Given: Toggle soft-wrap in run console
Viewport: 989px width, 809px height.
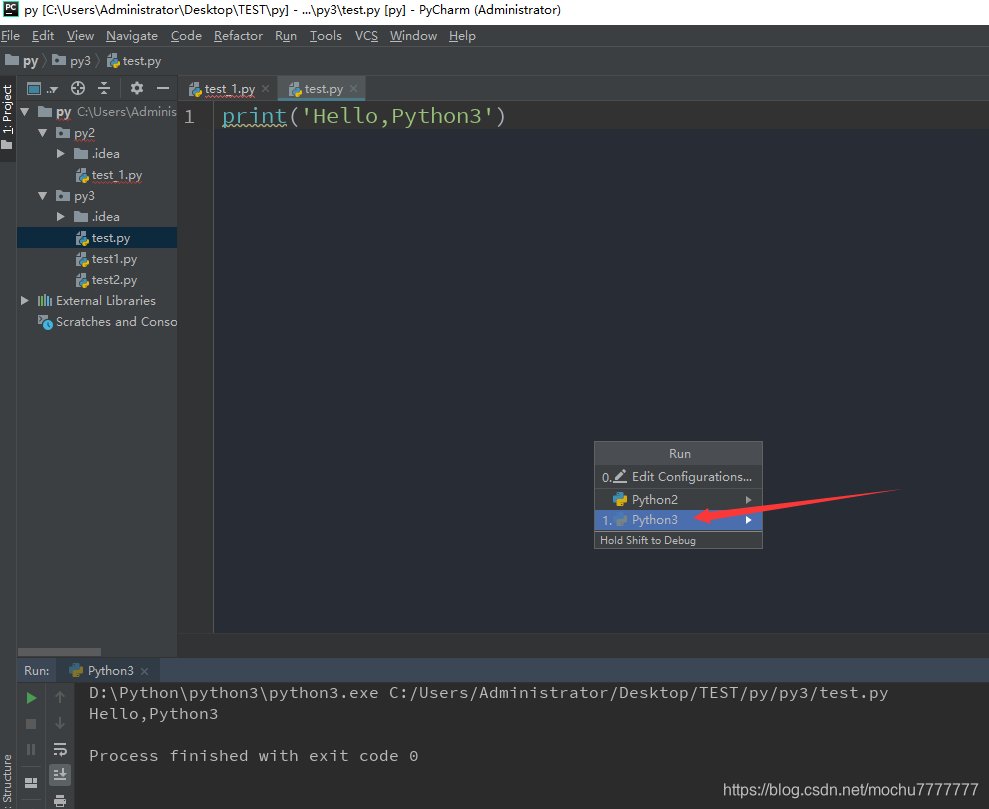Looking at the screenshot, I should (x=60, y=749).
